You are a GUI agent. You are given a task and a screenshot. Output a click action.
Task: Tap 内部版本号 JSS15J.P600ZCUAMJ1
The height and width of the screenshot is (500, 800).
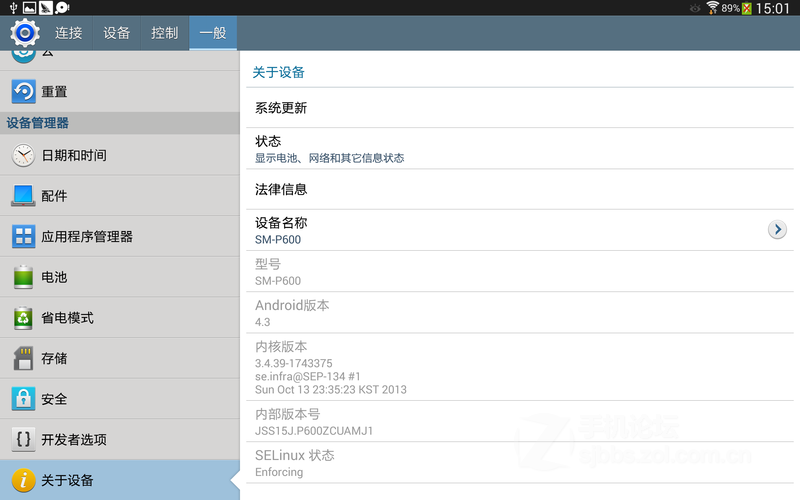(x=519, y=421)
